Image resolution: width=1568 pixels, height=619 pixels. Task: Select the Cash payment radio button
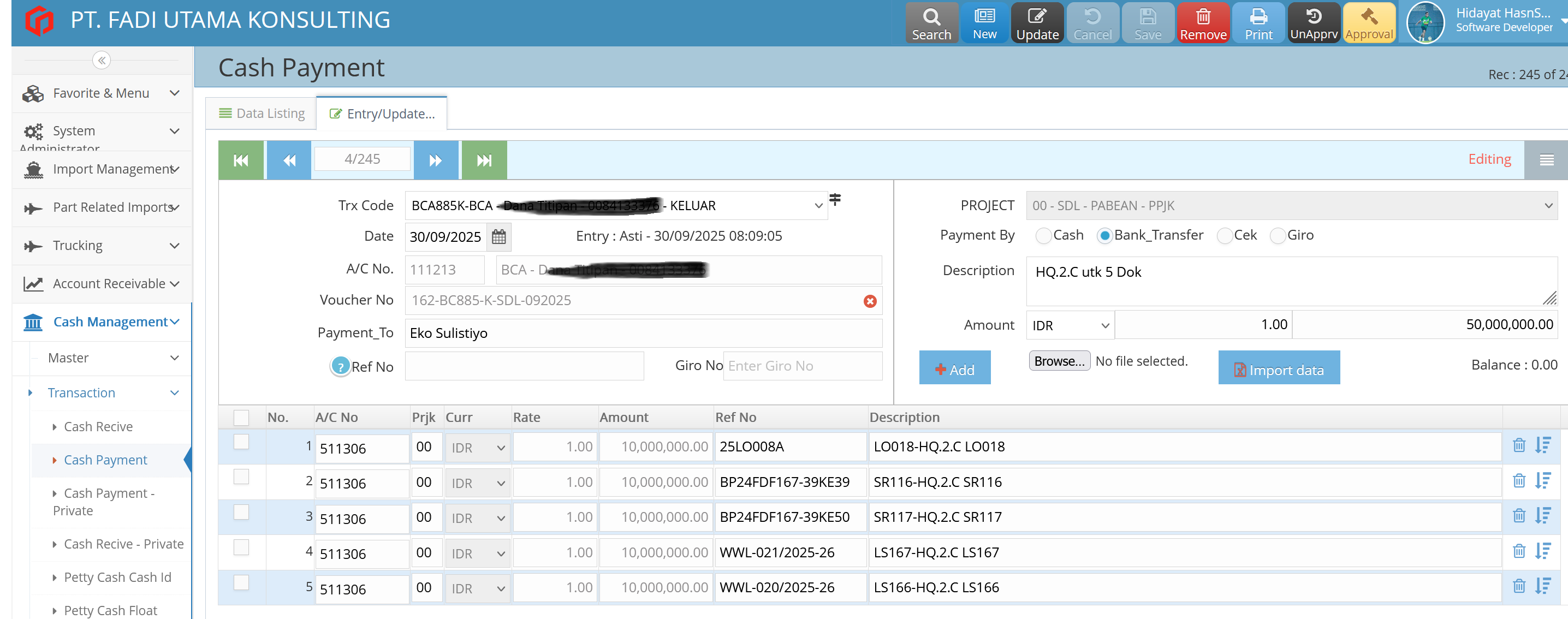click(1043, 236)
